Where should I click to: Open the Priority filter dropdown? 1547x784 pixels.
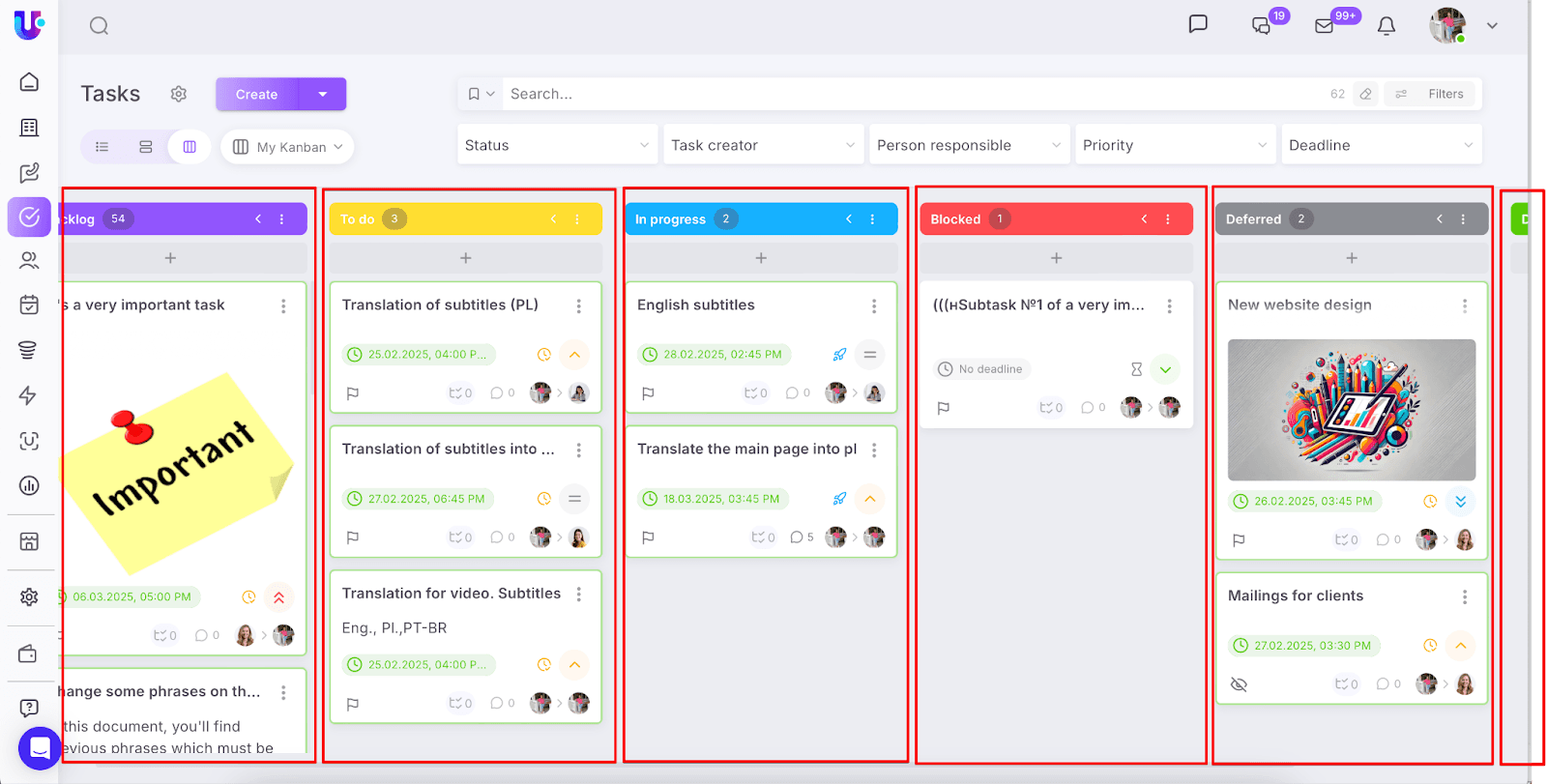tap(1174, 145)
